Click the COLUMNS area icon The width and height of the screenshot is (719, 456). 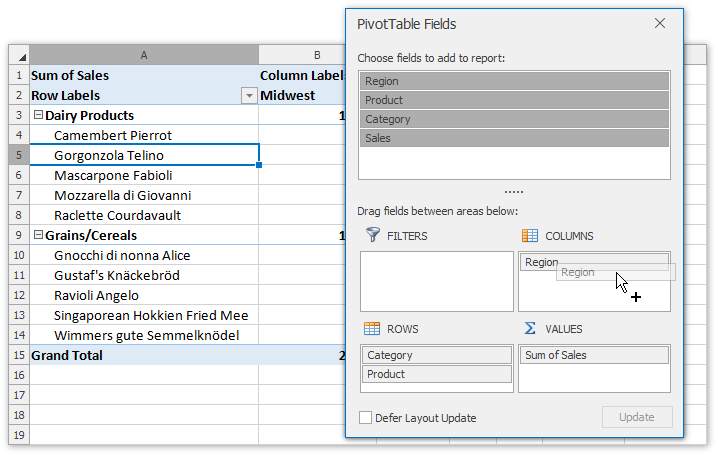(530, 236)
